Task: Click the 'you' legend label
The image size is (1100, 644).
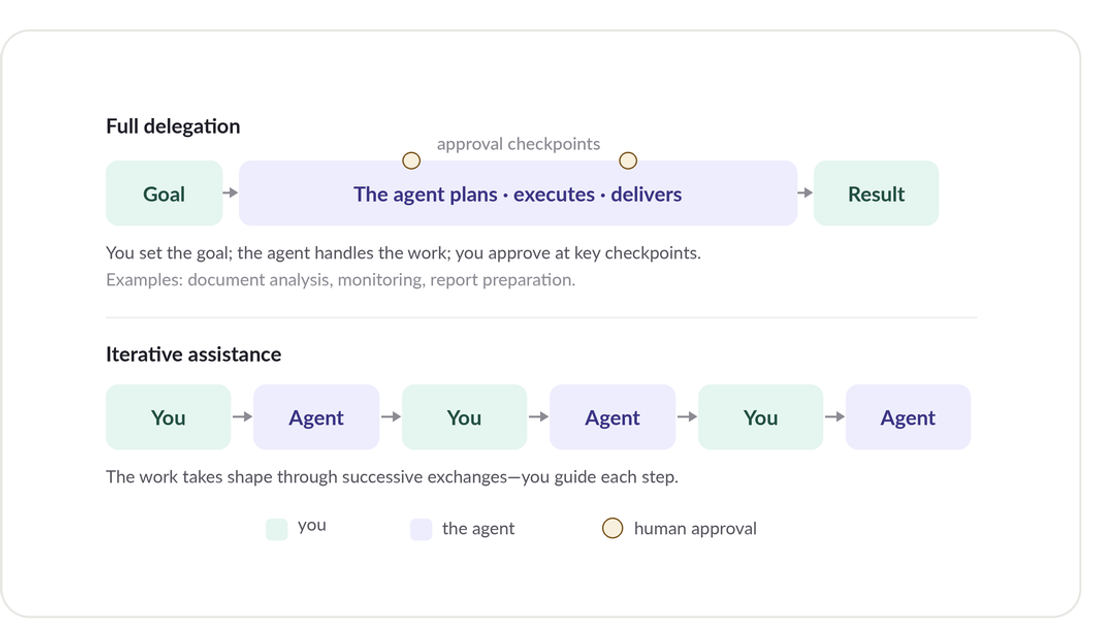Action: tap(312, 525)
